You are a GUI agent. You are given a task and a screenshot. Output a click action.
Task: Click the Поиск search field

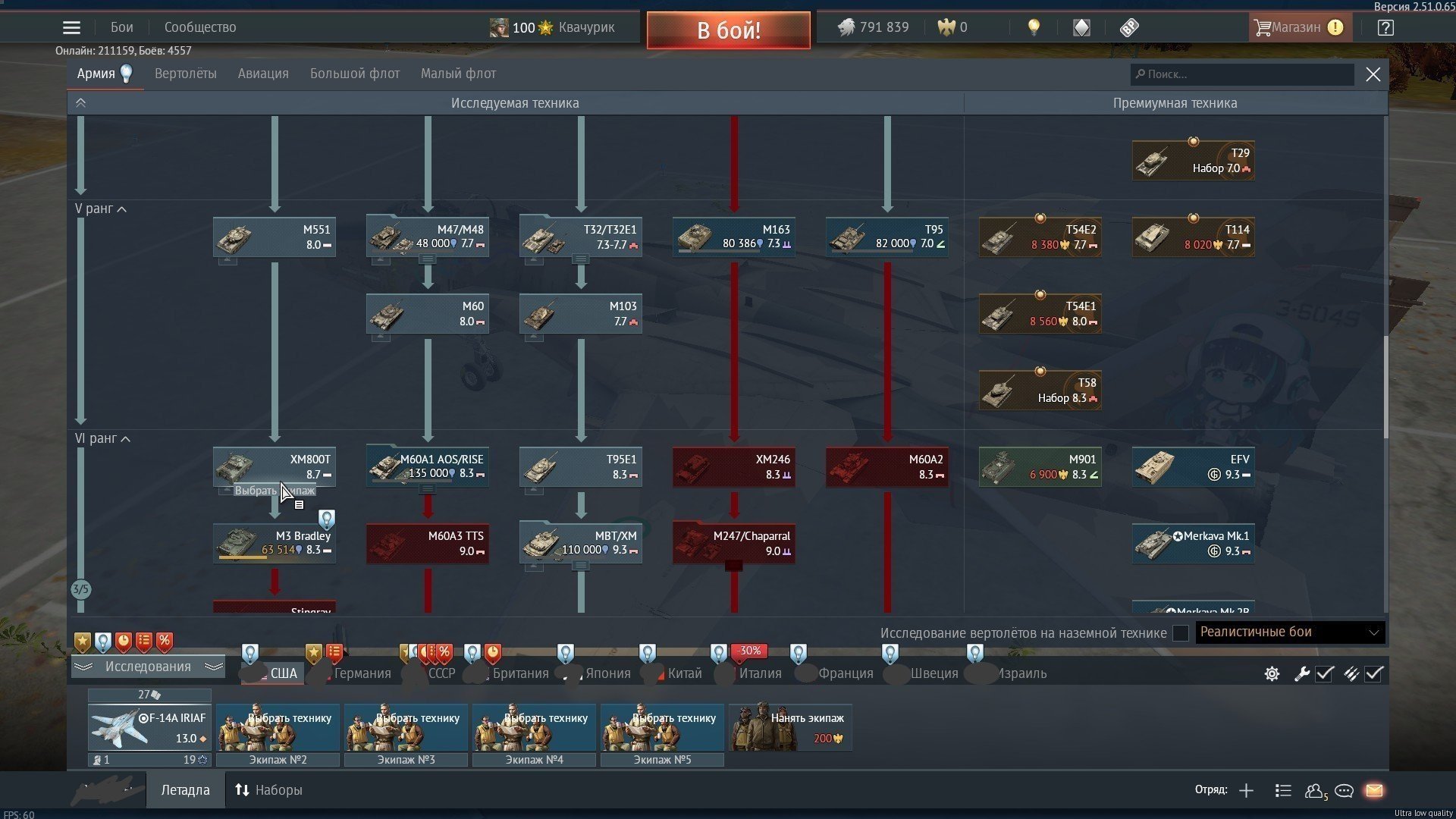click(x=1244, y=74)
